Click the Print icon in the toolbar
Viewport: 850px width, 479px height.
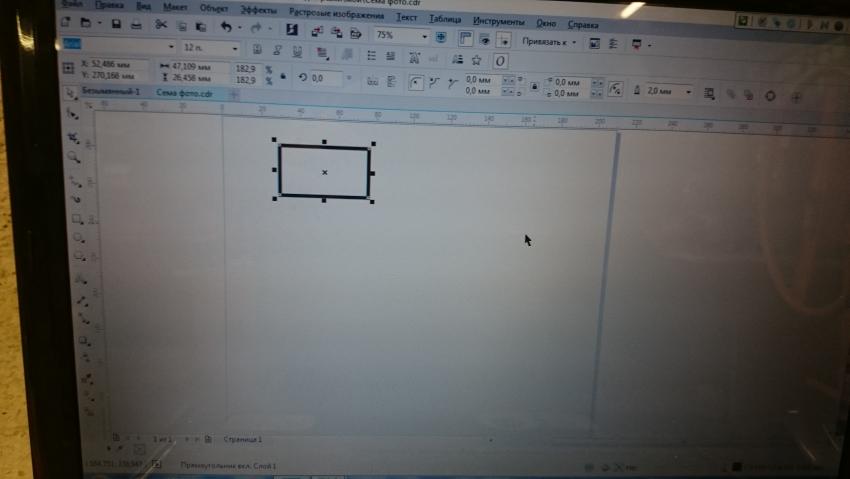[x=135, y=24]
